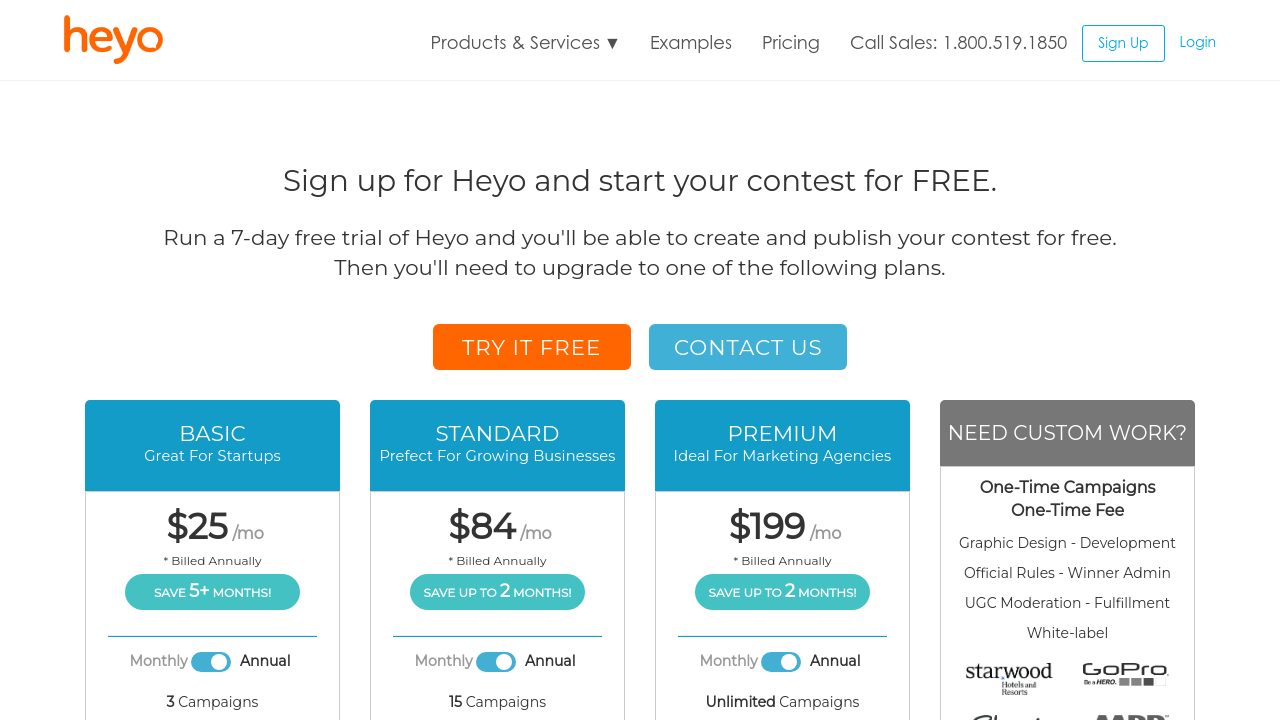This screenshot has height=720, width=1280.
Task: Toggle Basic plan Monthly/Annual billing switch
Action: click(211, 662)
